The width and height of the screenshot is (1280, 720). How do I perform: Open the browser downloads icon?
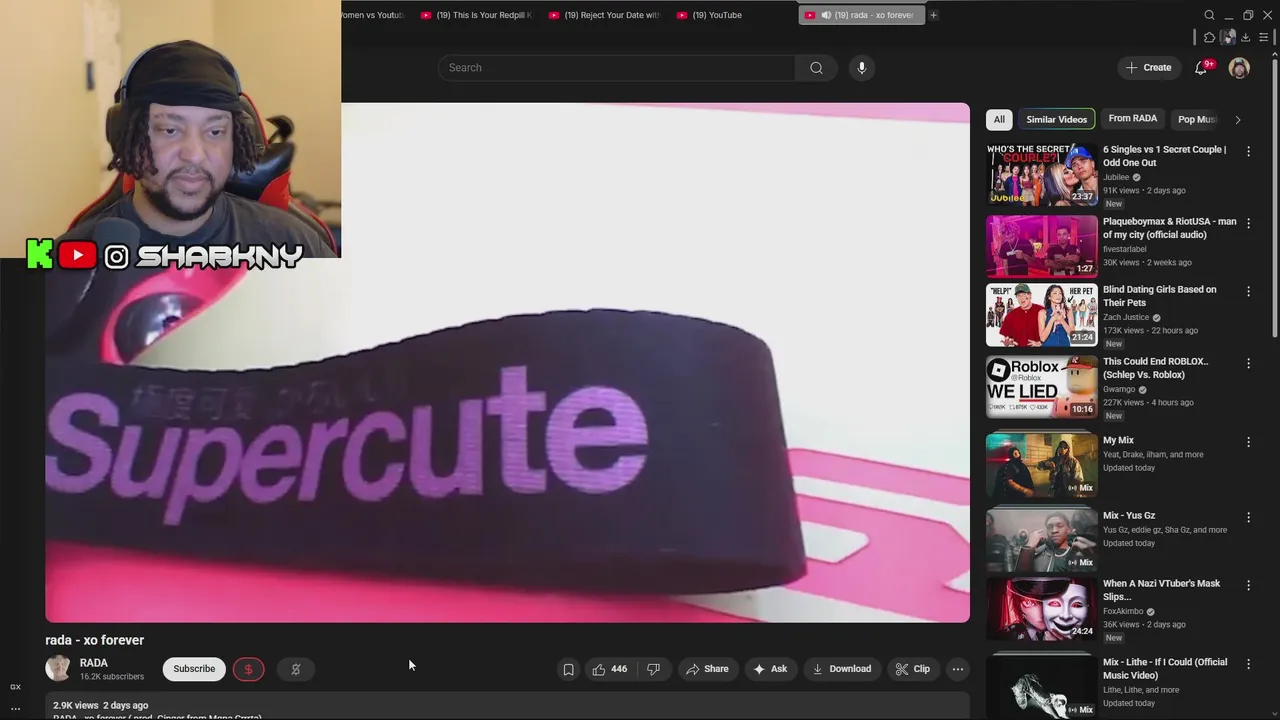[1245, 37]
